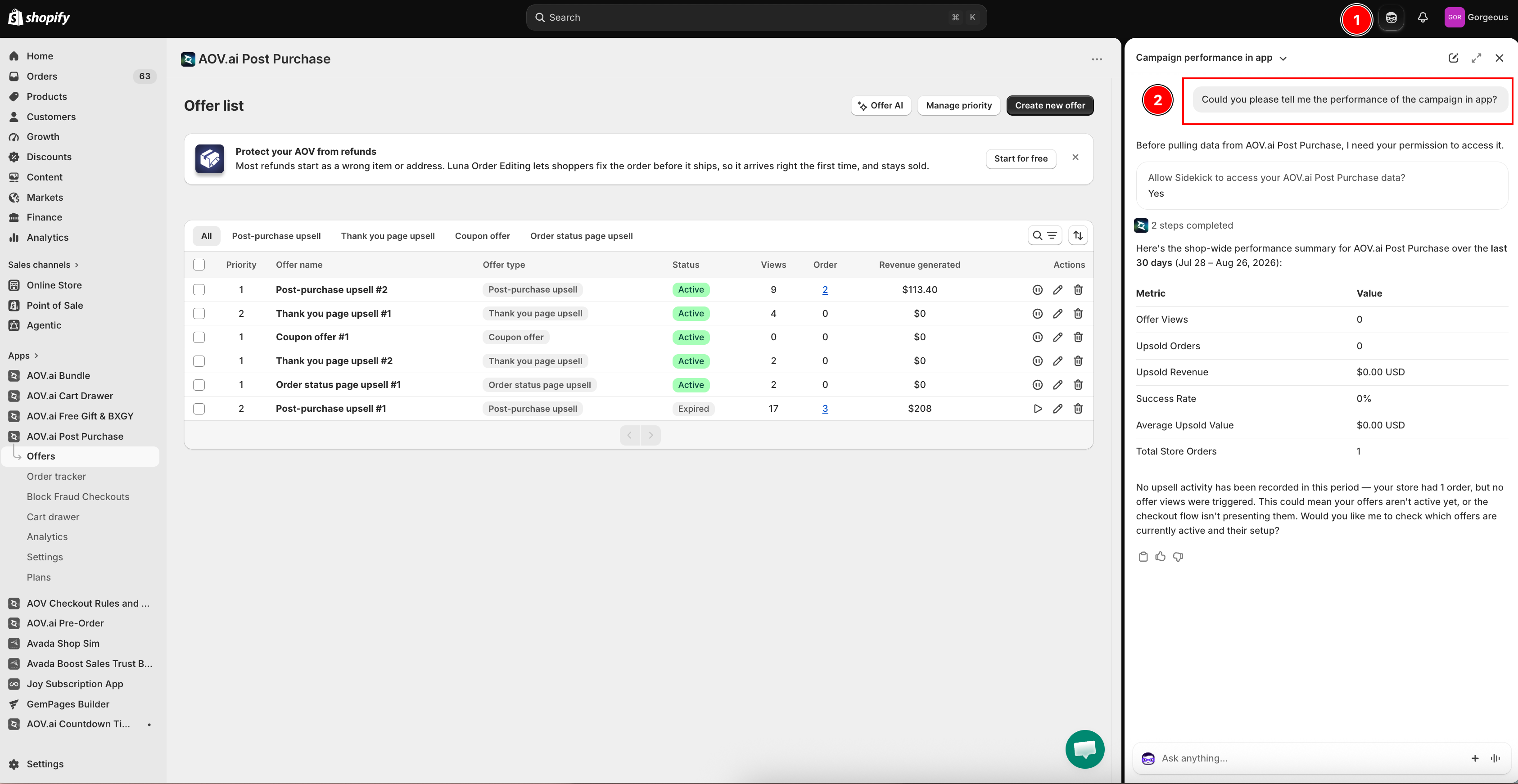Add an attachment with the plus icon

(1475, 758)
